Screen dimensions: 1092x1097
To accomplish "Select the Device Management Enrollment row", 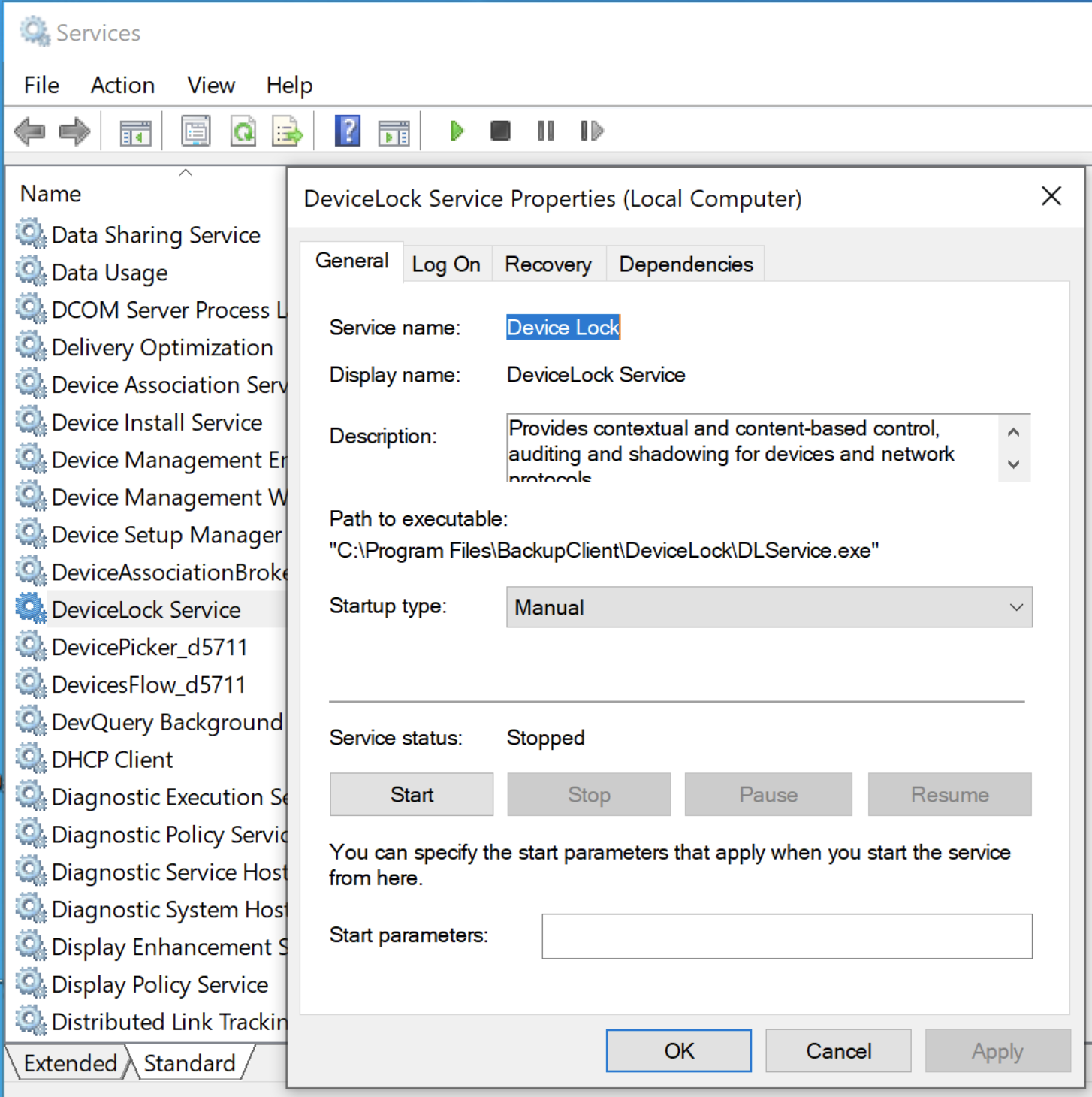I will click(x=150, y=459).
